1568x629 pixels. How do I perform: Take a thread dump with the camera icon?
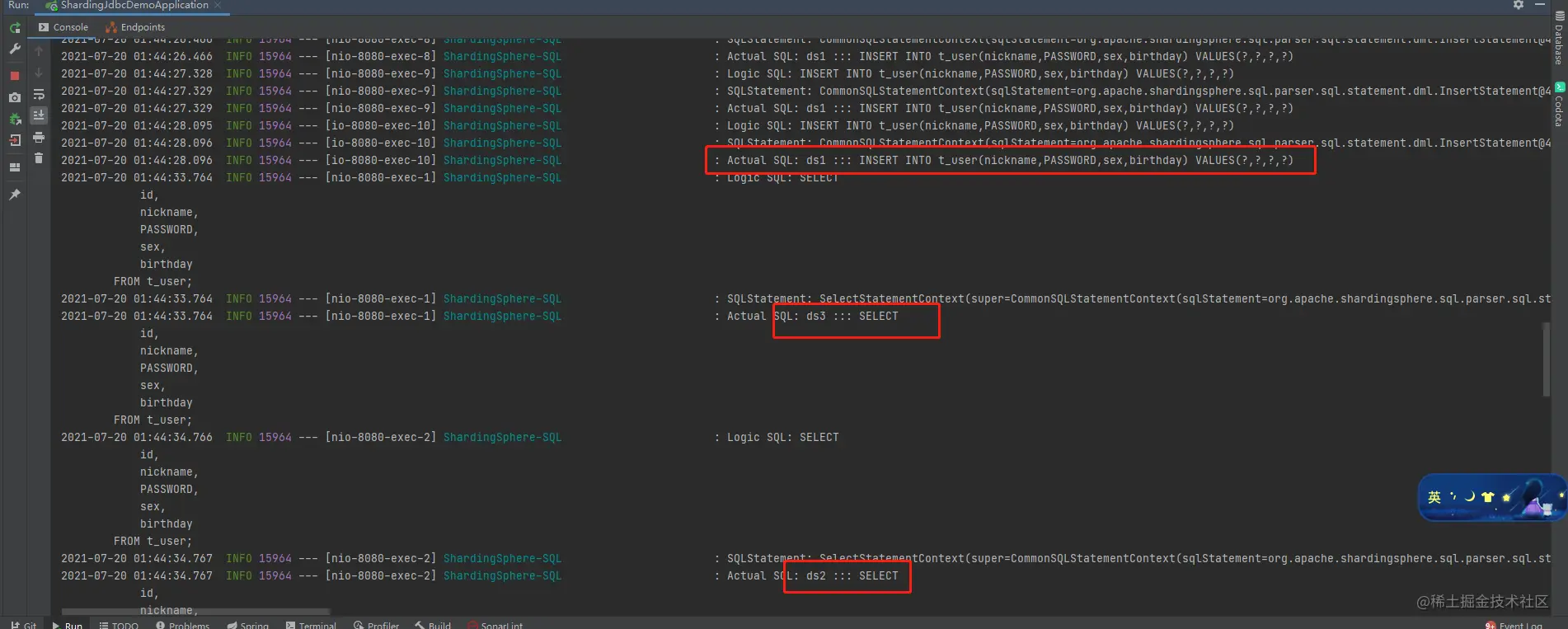tap(15, 97)
